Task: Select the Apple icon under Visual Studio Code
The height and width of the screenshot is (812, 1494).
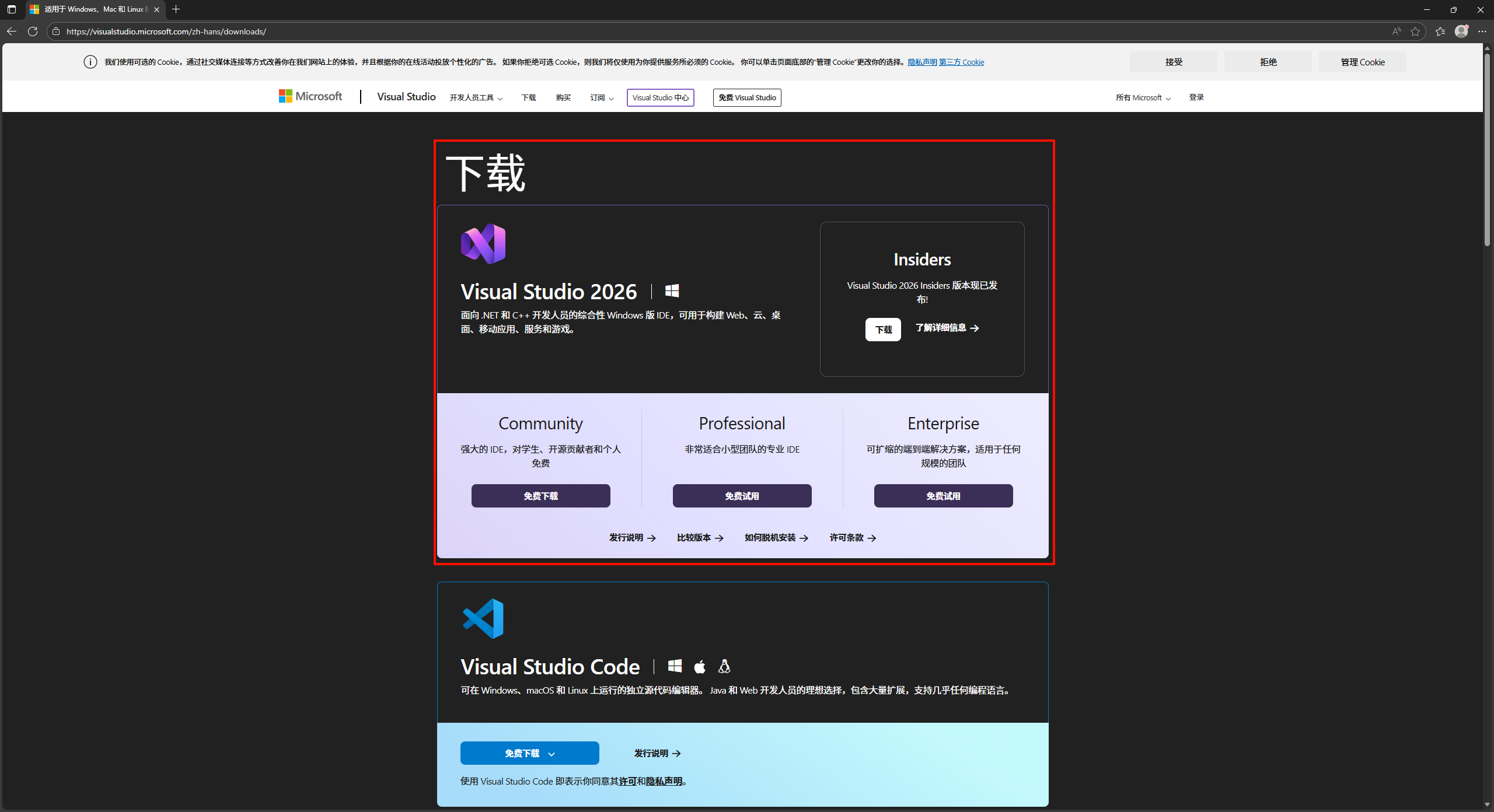Action: [699, 666]
